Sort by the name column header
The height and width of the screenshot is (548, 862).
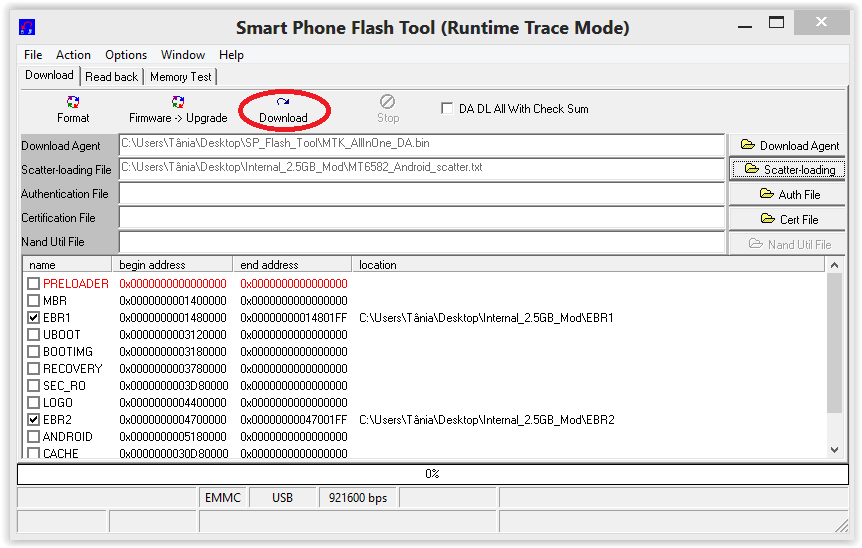[67, 265]
